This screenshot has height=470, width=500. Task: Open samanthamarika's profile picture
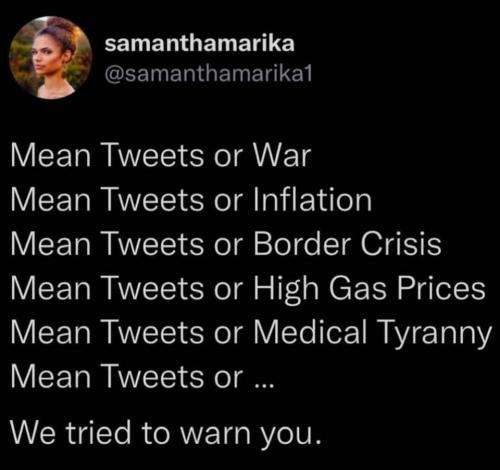click(50, 57)
